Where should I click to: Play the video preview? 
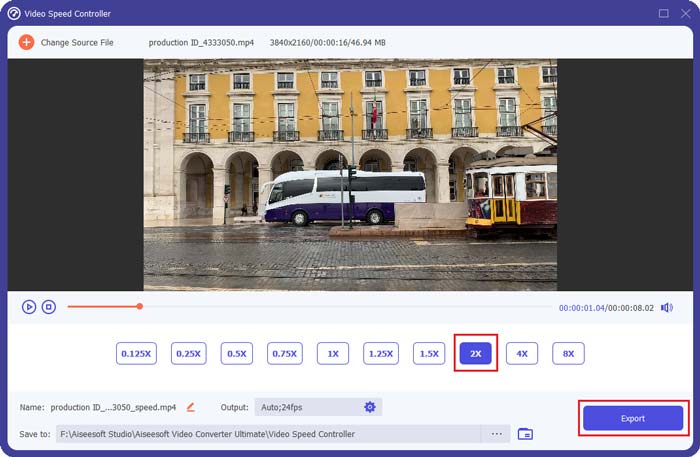(29, 307)
